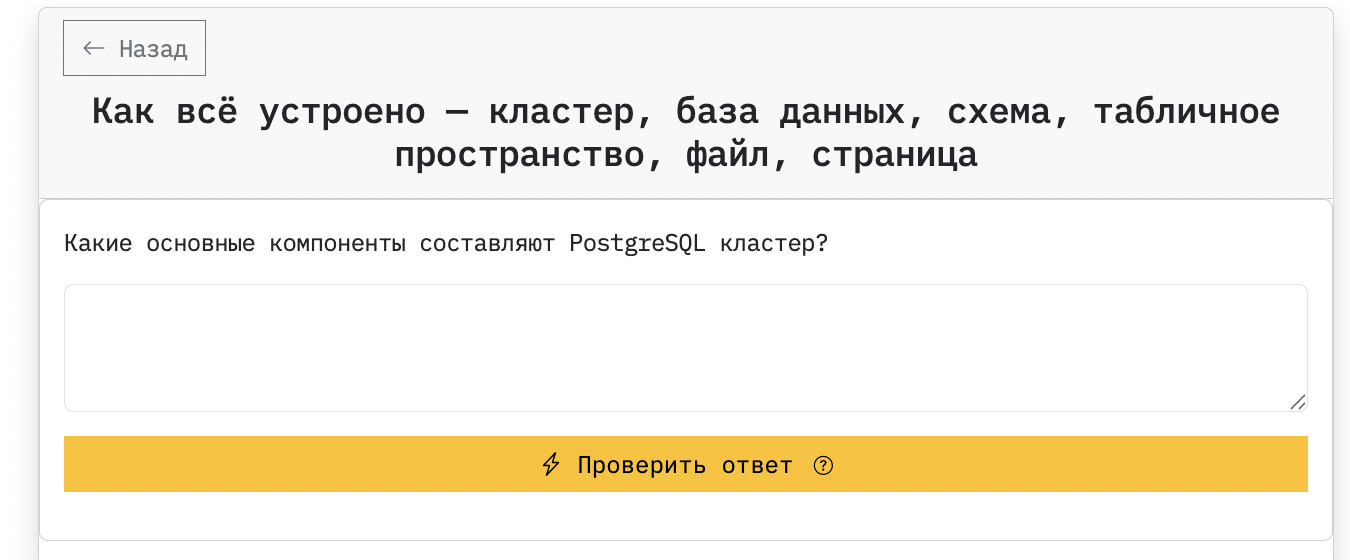Open the question mark help icon
Viewport: 1350px width, 560px height.
coord(823,465)
